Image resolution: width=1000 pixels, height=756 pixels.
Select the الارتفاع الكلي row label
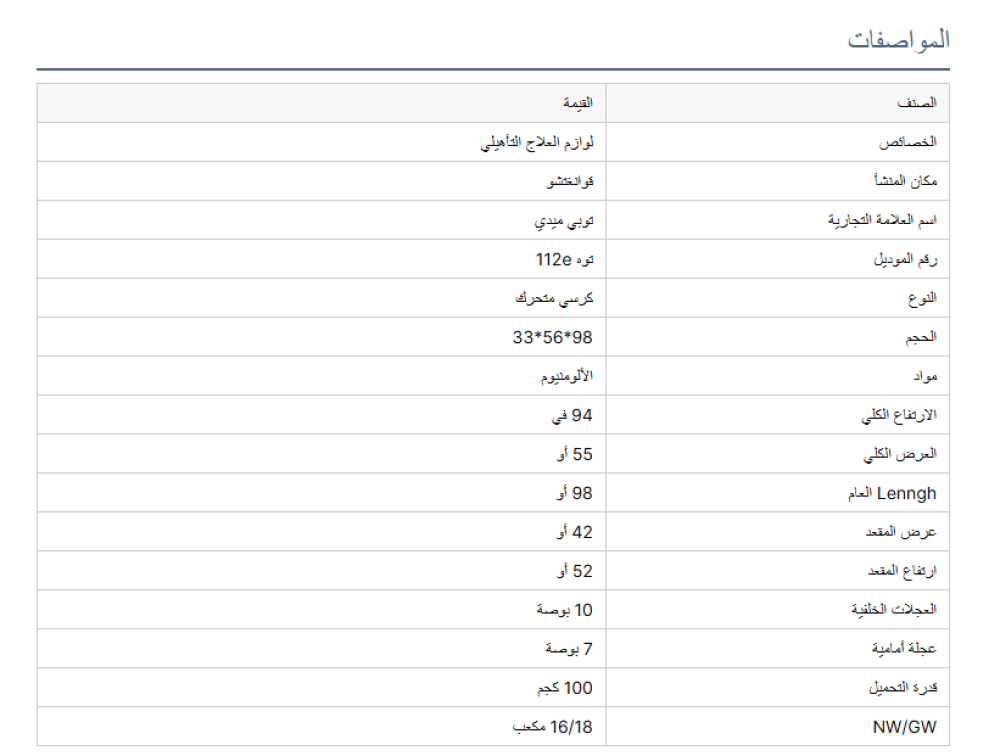point(898,415)
